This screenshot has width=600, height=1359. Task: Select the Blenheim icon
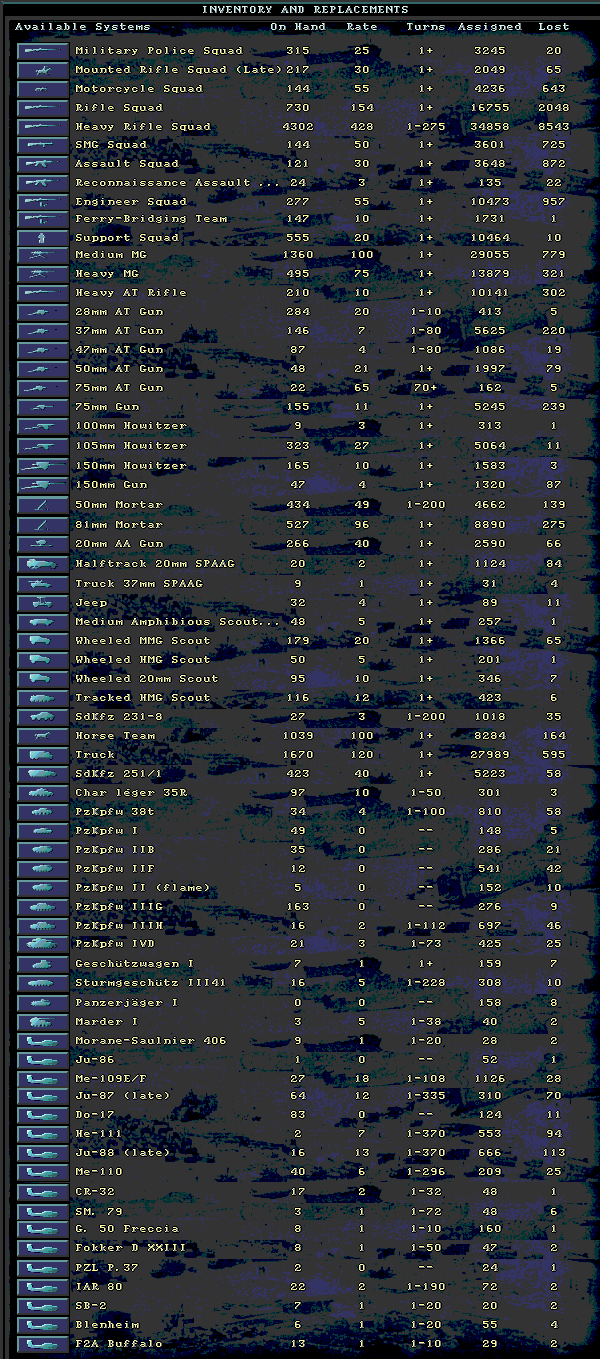point(42,1325)
